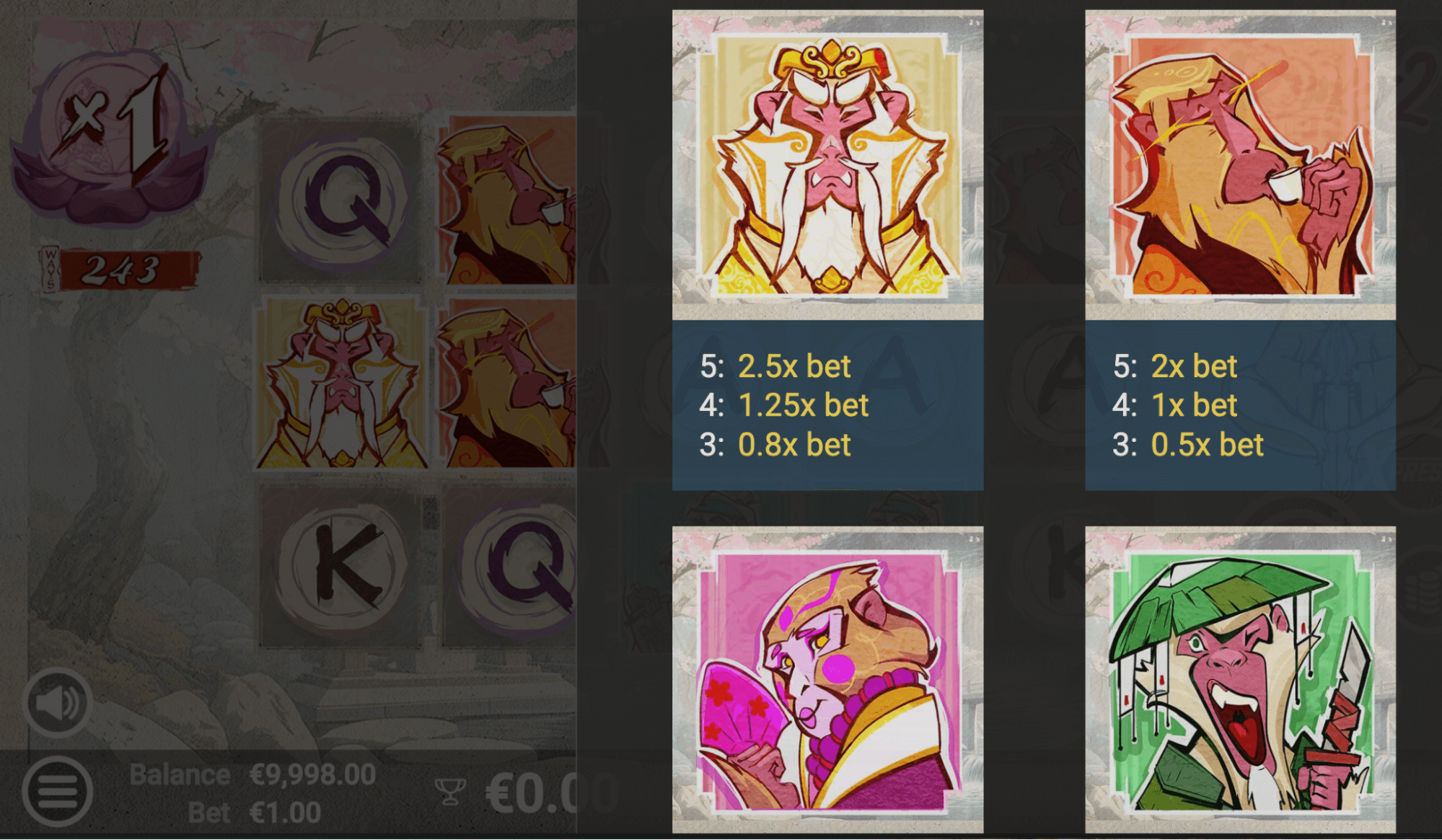Click the 2.5x bet payout panel

coord(827,405)
